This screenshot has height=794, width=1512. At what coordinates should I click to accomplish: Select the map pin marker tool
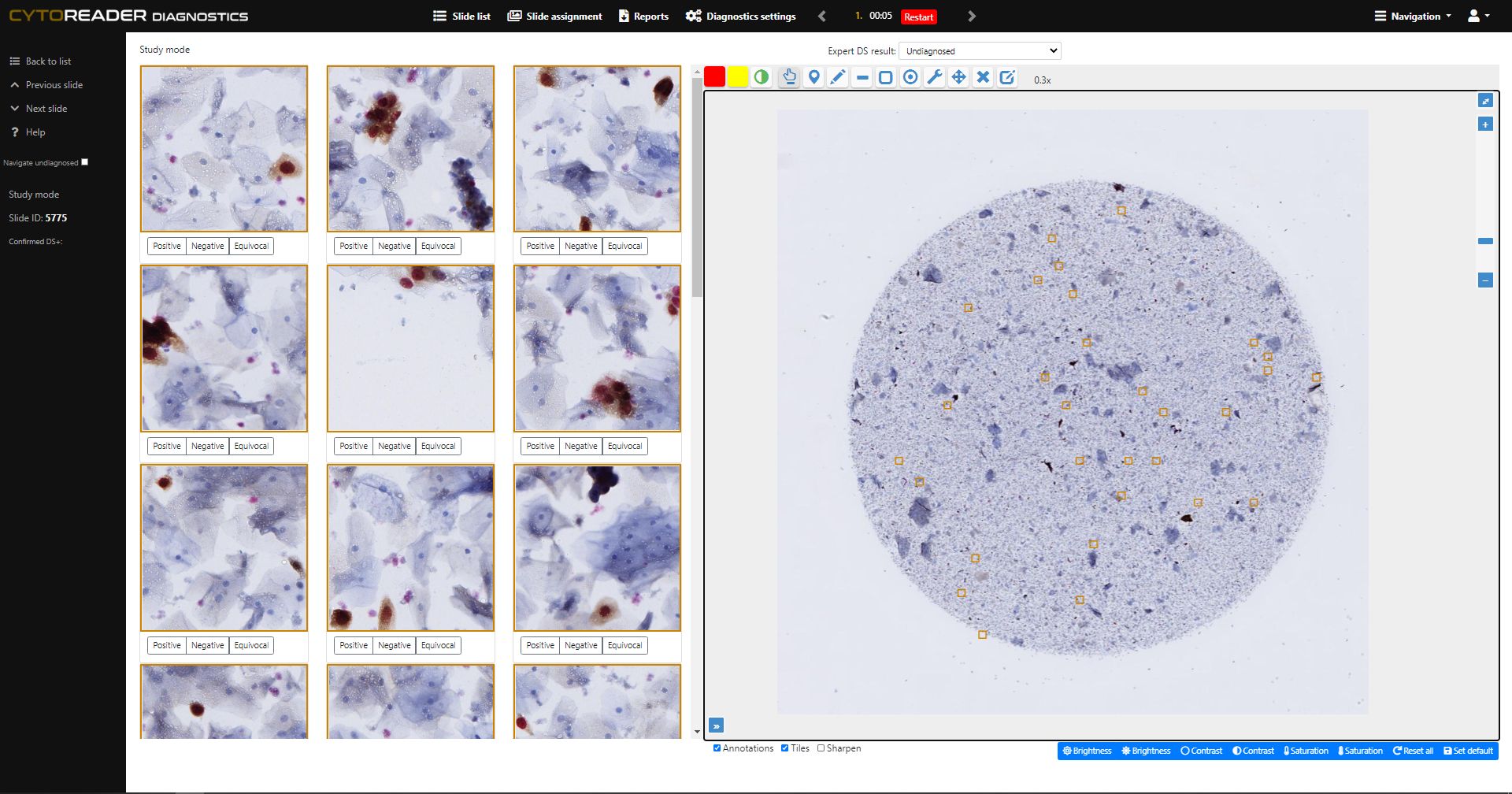coord(813,77)
